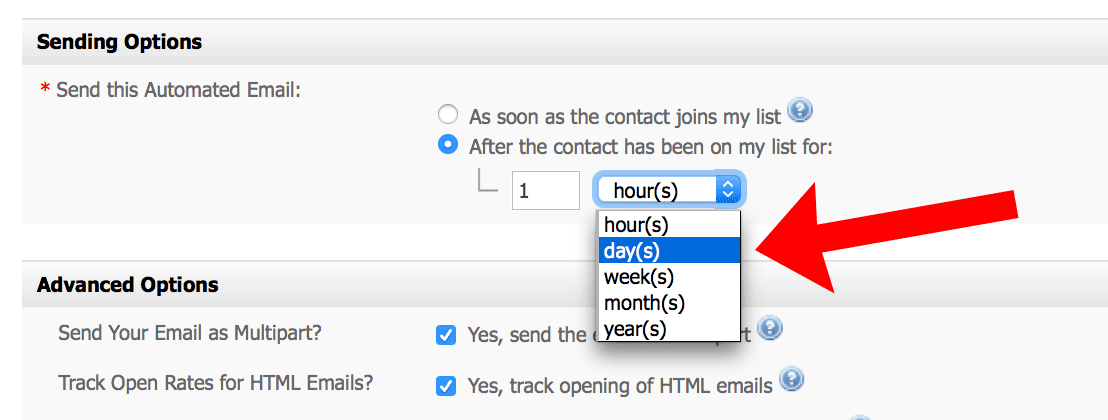Toggle the track opening of HTML emails checkbox
The width and height of the screenshot is (1108, 420).
click(x=446, y=387)
